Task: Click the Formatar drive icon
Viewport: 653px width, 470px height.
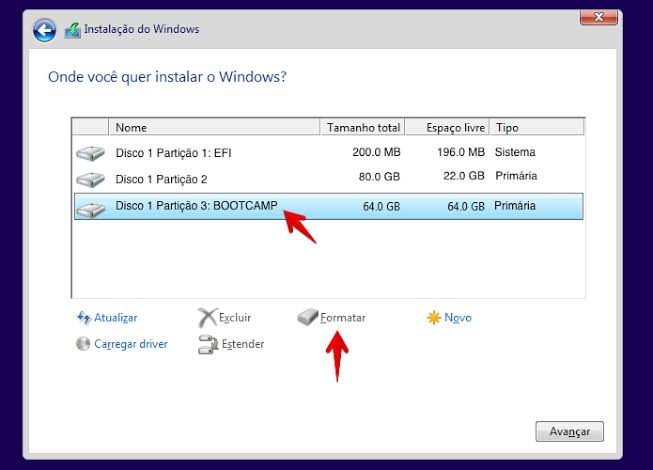Action: click(308, 317)
